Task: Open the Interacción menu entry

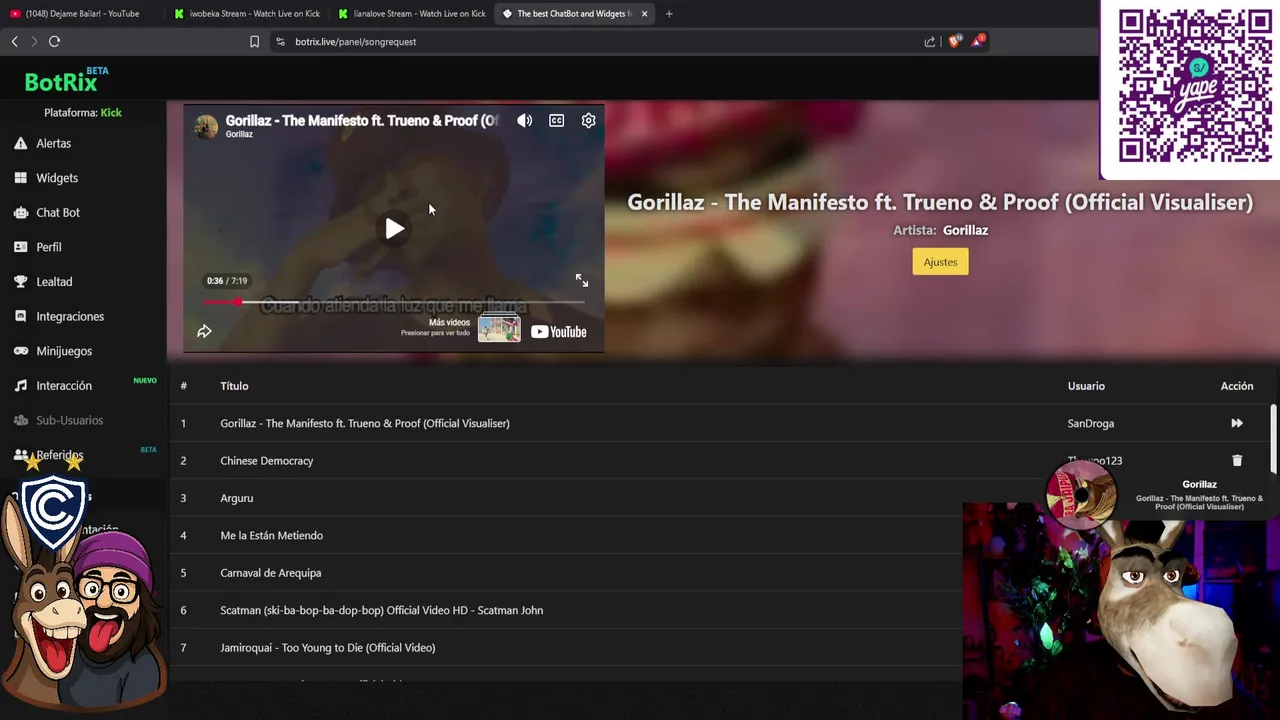Action: point(64,386)
